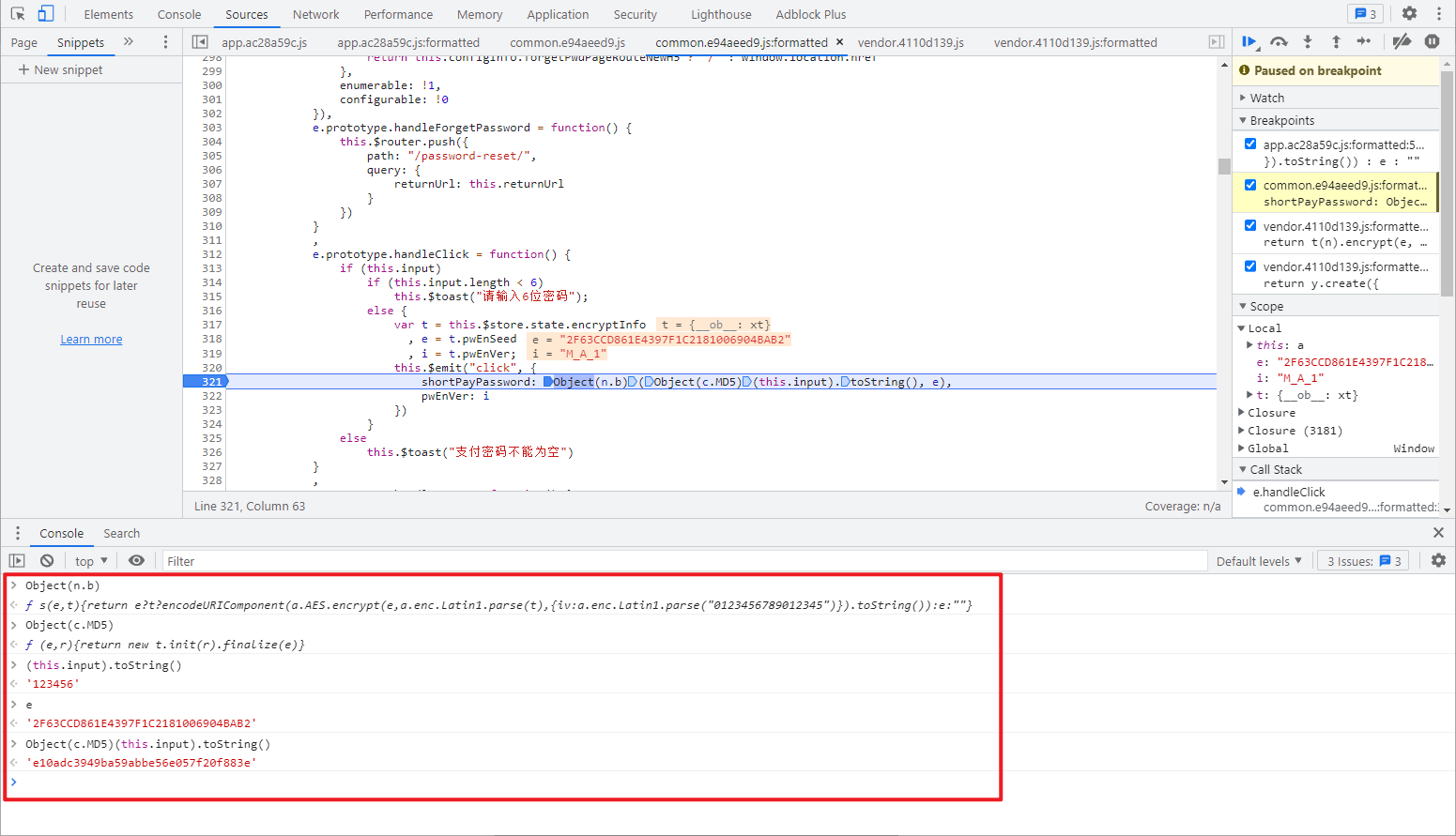Select the vendor.4110d139.js:formatted file tab
1456x836 pixels.
point(1075,42)
